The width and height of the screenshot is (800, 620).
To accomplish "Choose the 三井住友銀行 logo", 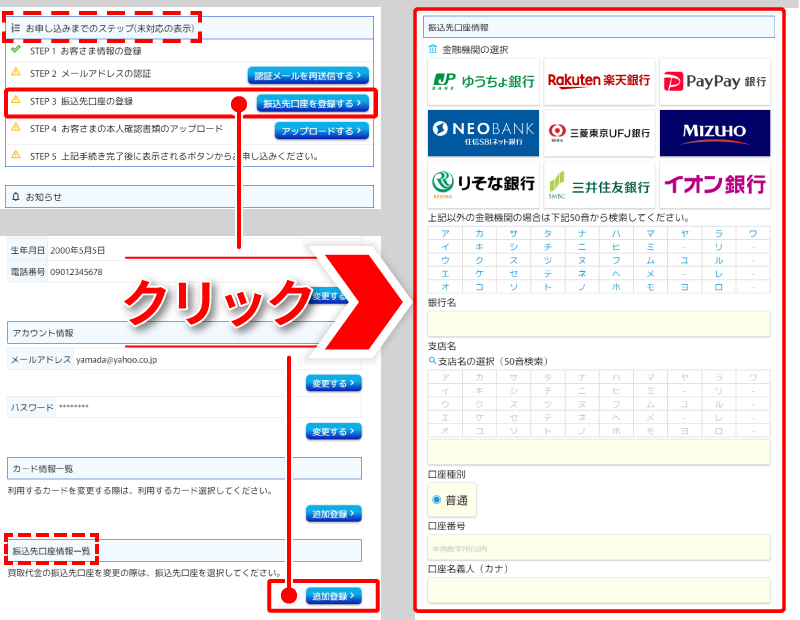I will 598,185.
